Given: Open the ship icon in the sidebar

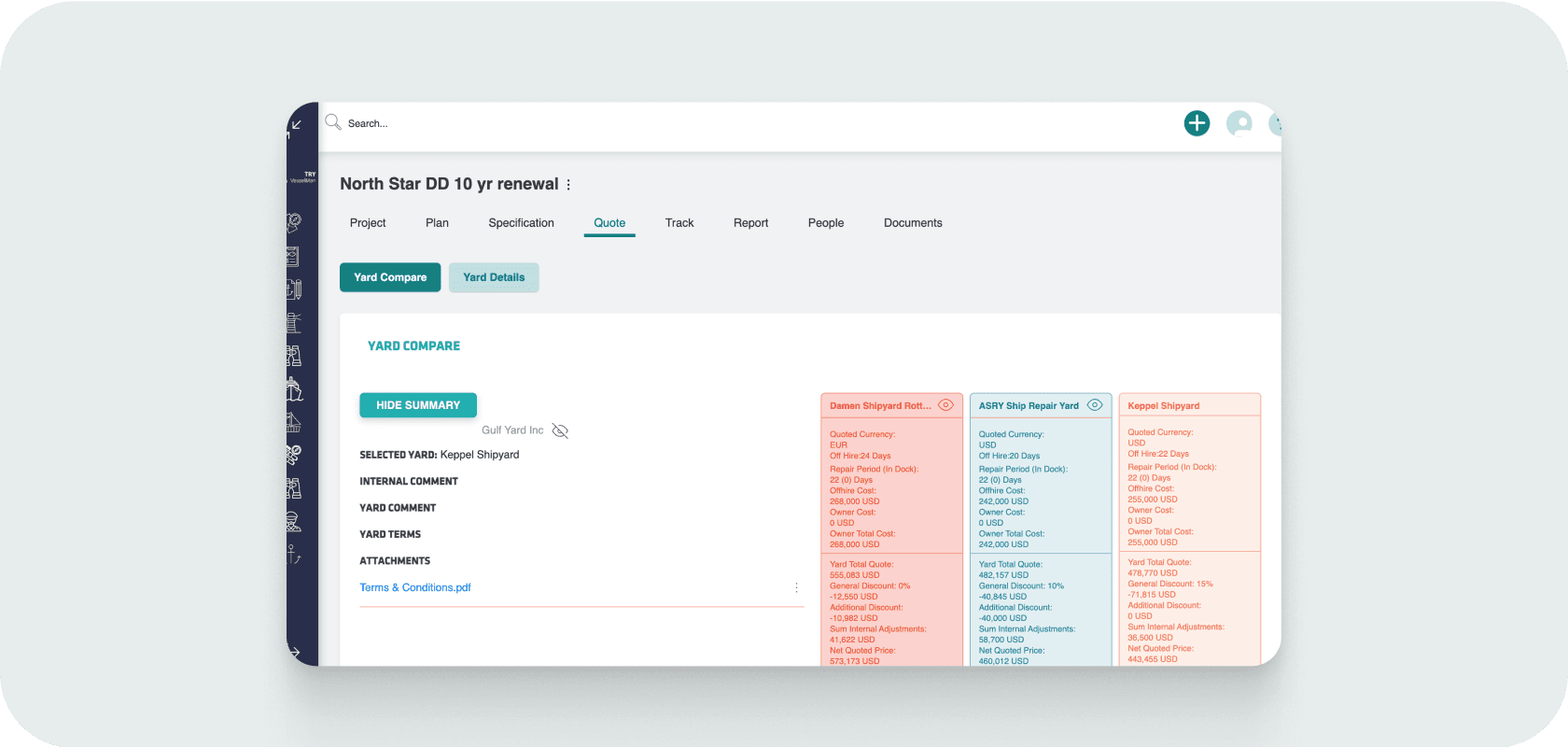Looking at the screenshot, I should [x=294, y=388].
